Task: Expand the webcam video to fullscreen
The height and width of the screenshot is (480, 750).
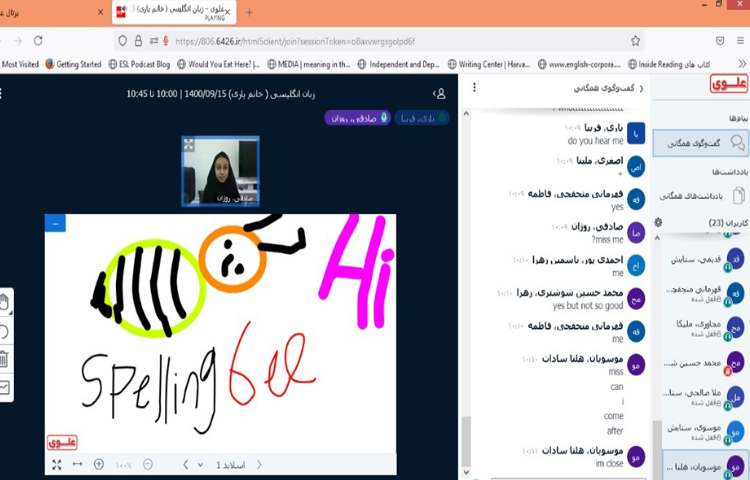Action: [x=189, y=144]
